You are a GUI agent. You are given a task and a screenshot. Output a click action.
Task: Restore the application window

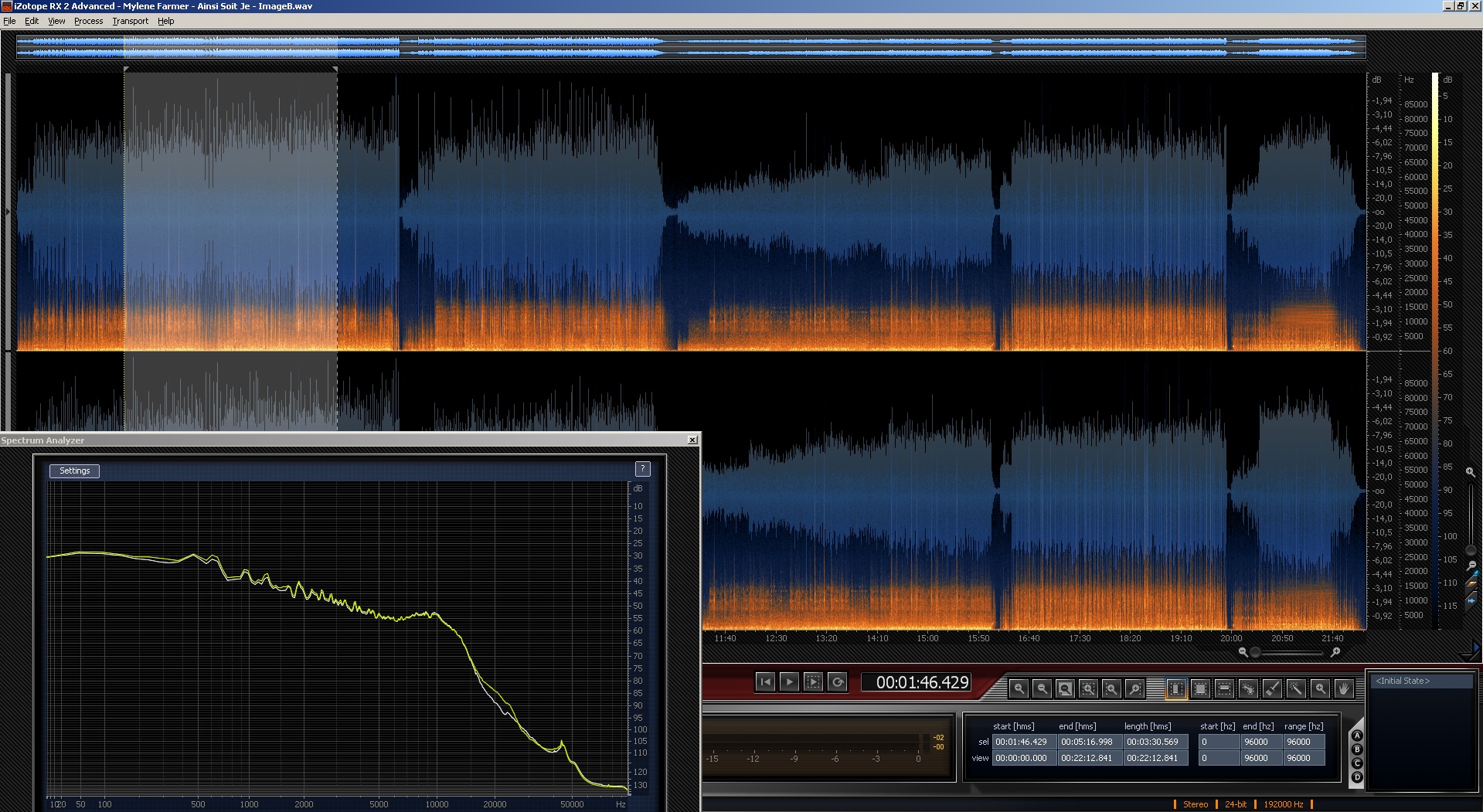click(1460, 5)
